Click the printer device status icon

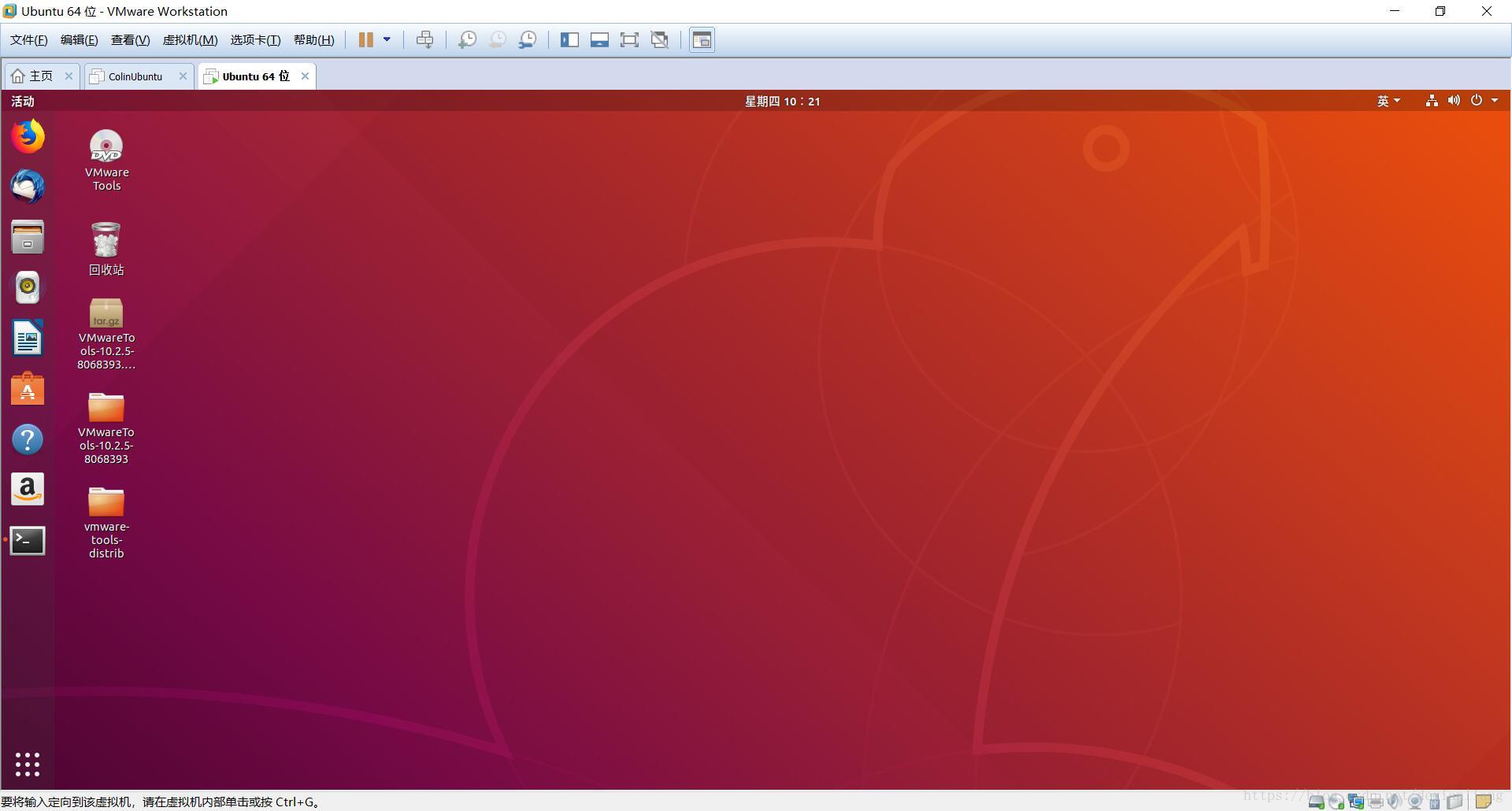pos(1376,802)
